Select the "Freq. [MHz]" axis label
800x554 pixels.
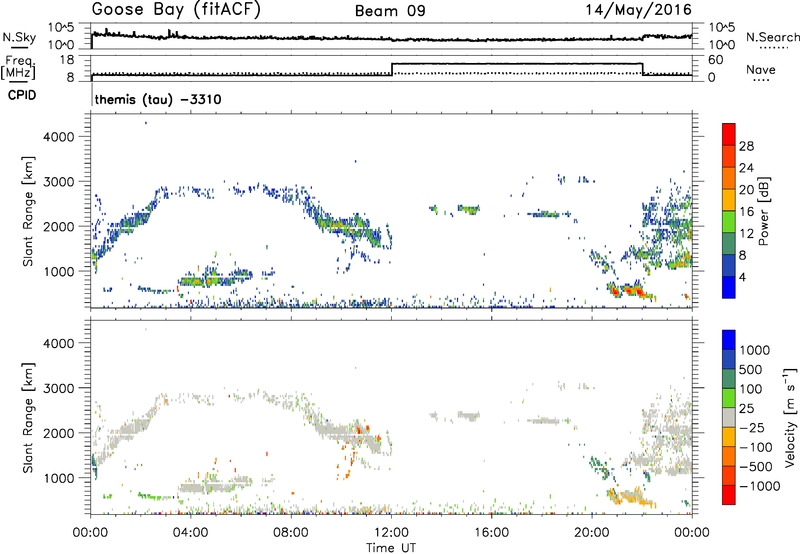[19, 67]
